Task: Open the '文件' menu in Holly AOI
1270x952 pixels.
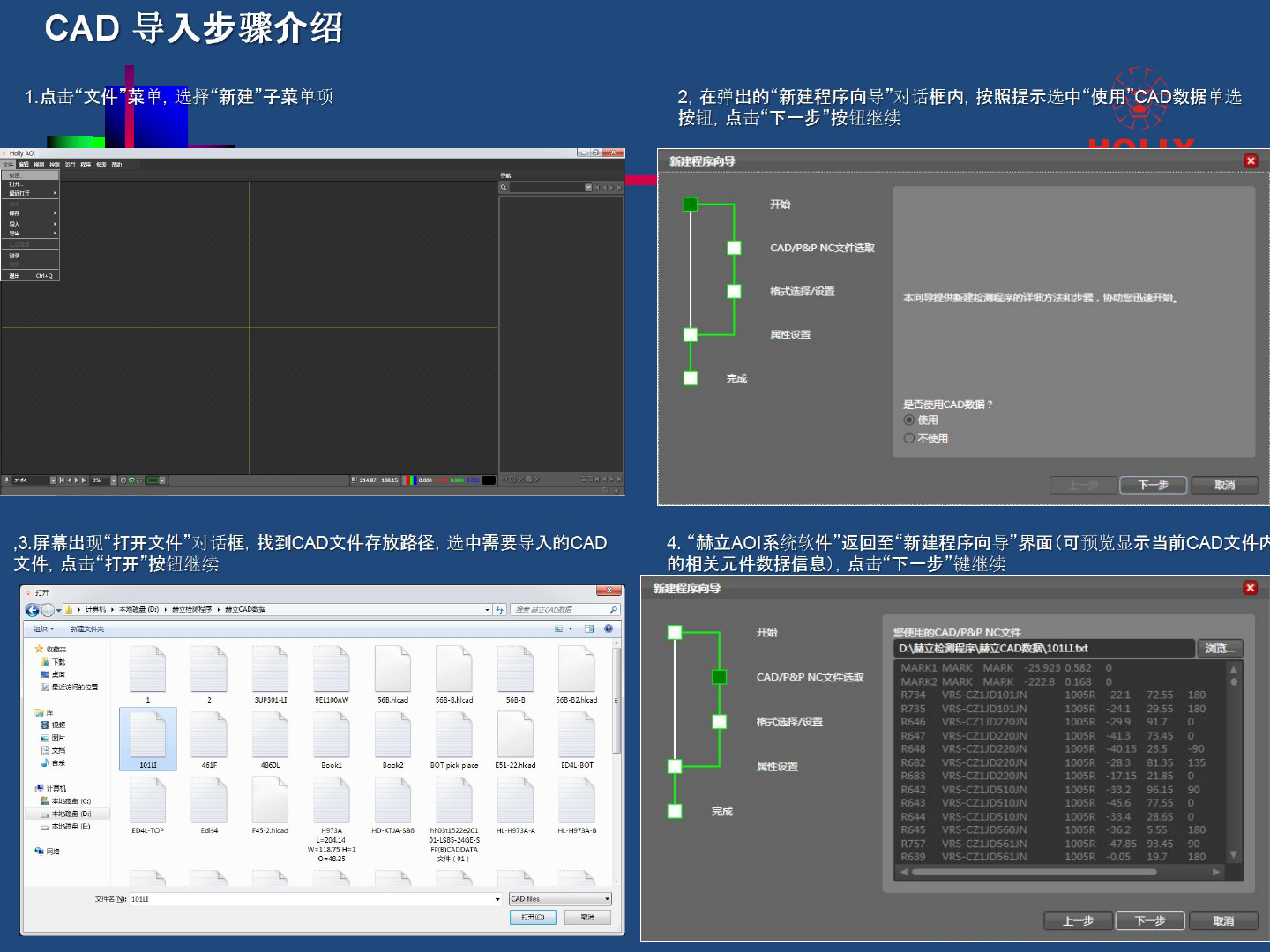Action: pyautogui.click(x=8, y=165)
